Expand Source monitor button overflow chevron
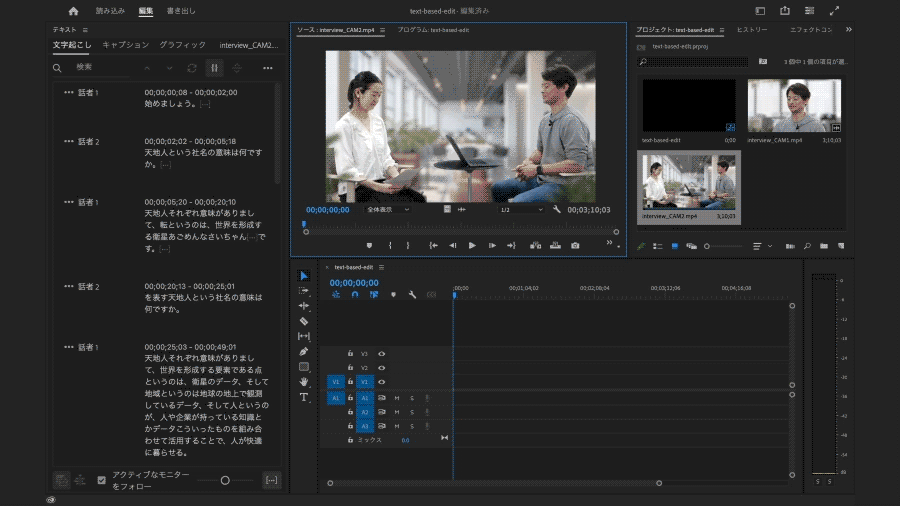900x506 pixels. [x=609, y=243]
